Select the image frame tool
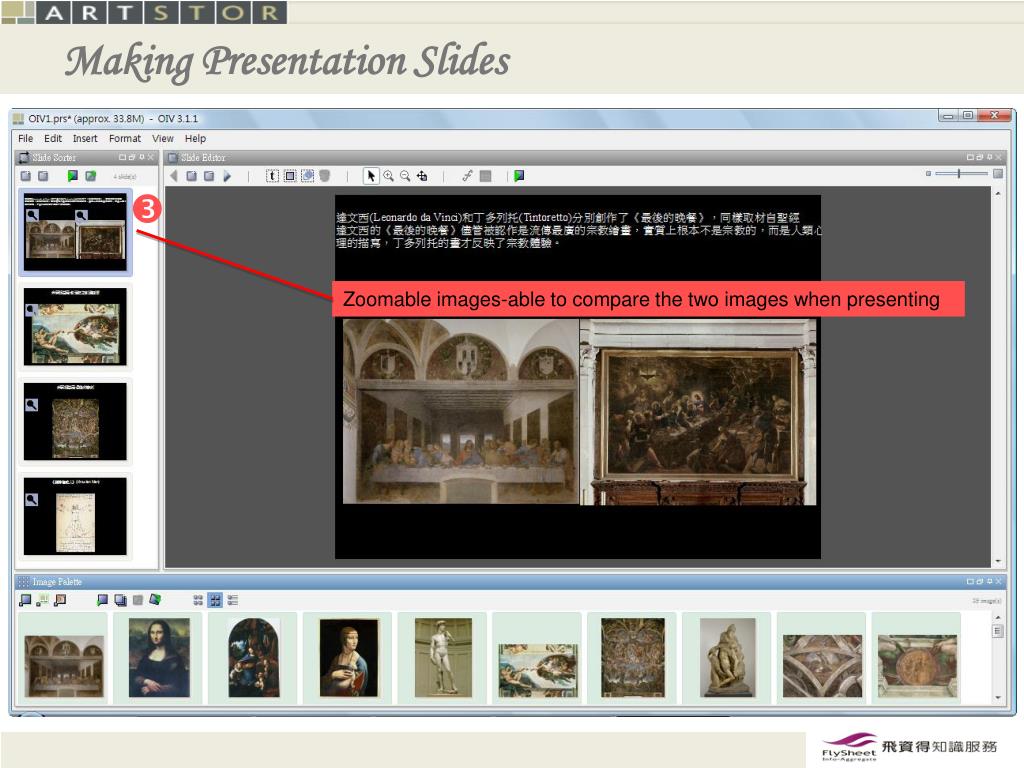 click(x=308, y=176)
